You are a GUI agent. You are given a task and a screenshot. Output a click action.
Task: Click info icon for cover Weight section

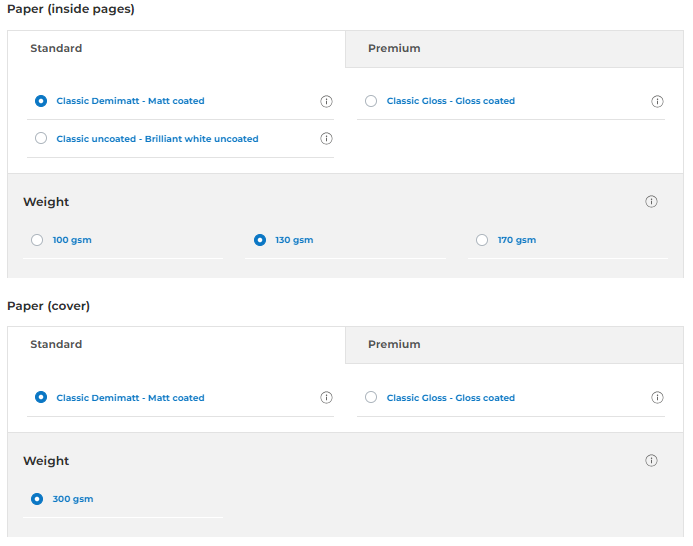click(651, 461)
